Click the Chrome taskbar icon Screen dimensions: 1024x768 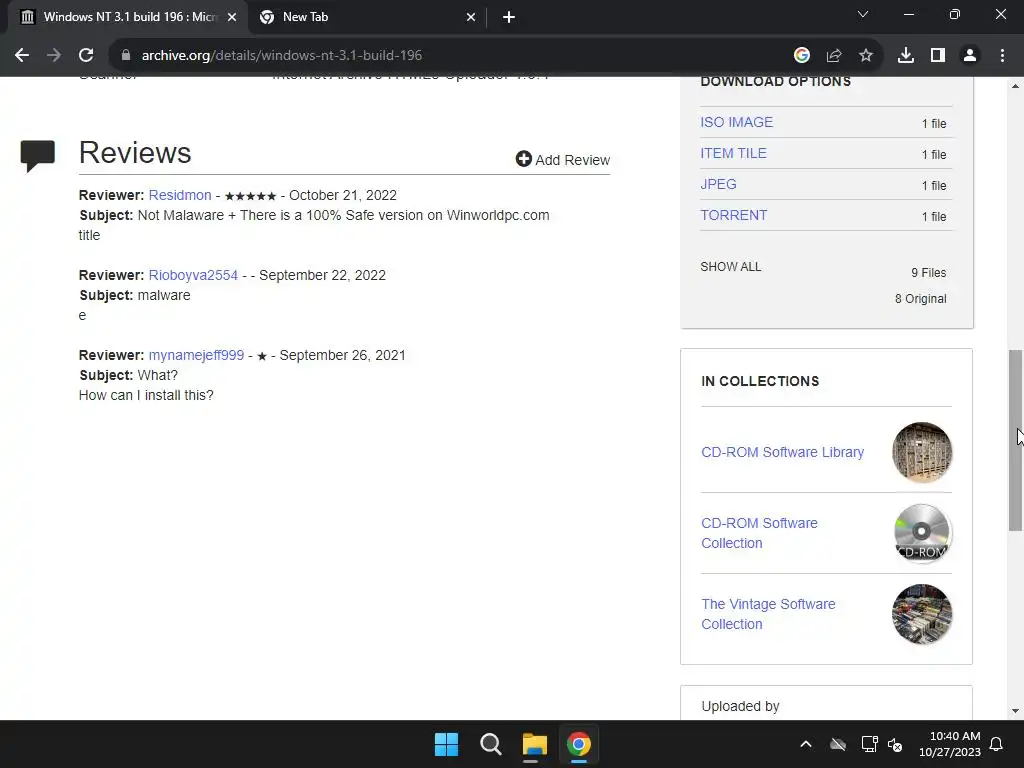coord(578,744)
